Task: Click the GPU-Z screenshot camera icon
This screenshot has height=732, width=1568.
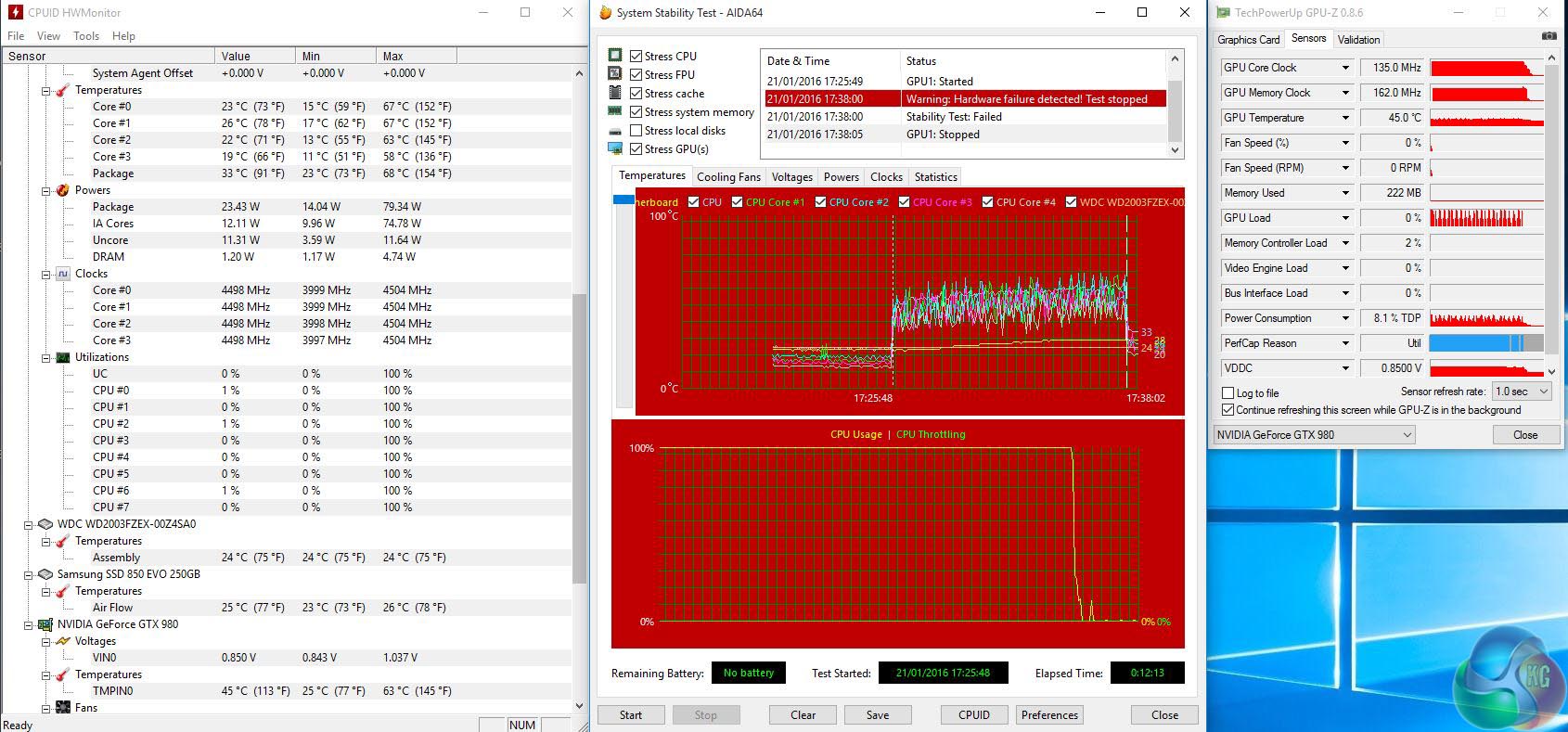Action: (x=1549, y=36)
